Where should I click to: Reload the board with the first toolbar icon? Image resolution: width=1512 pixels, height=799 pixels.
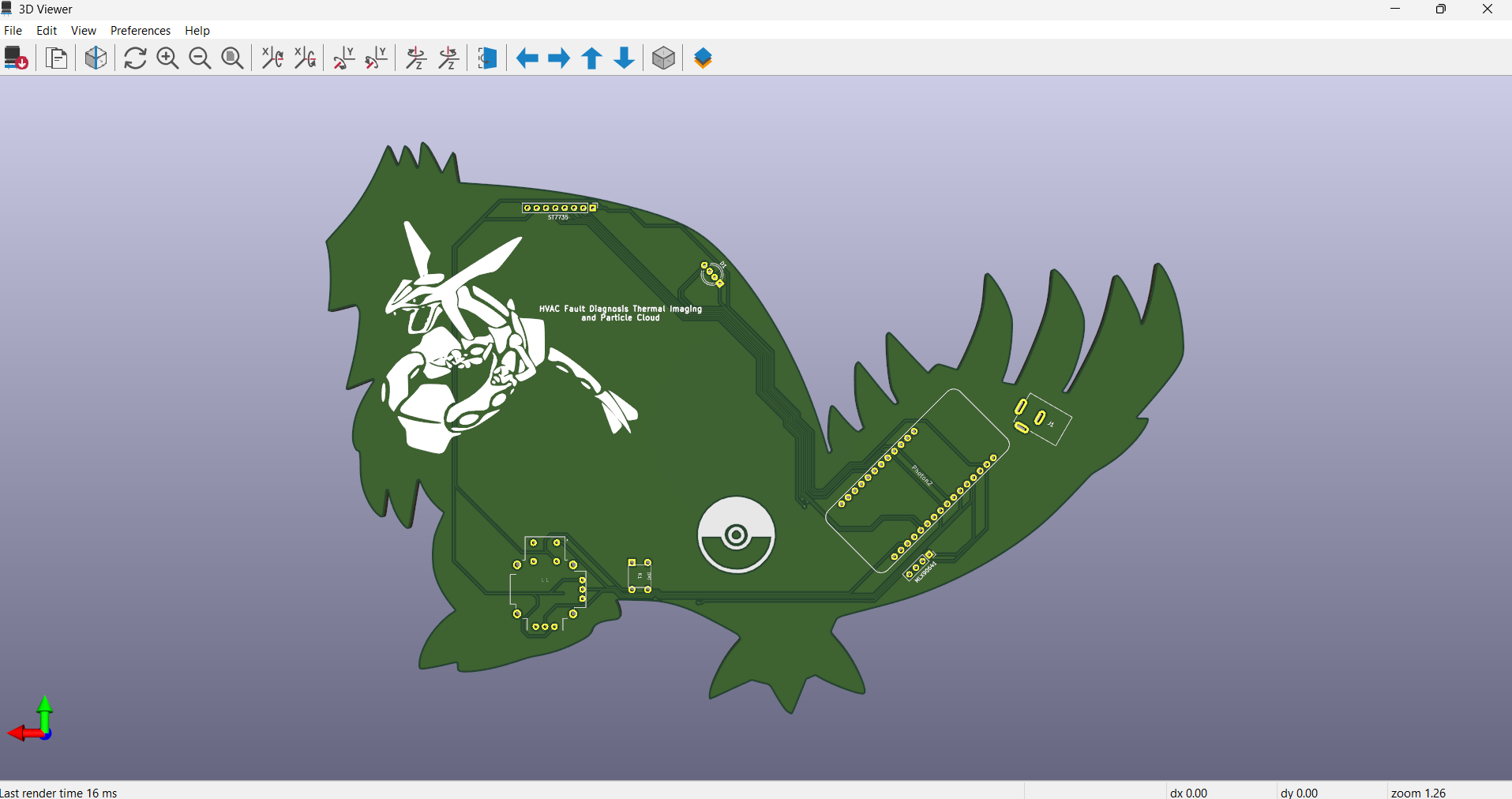point(16,58)
